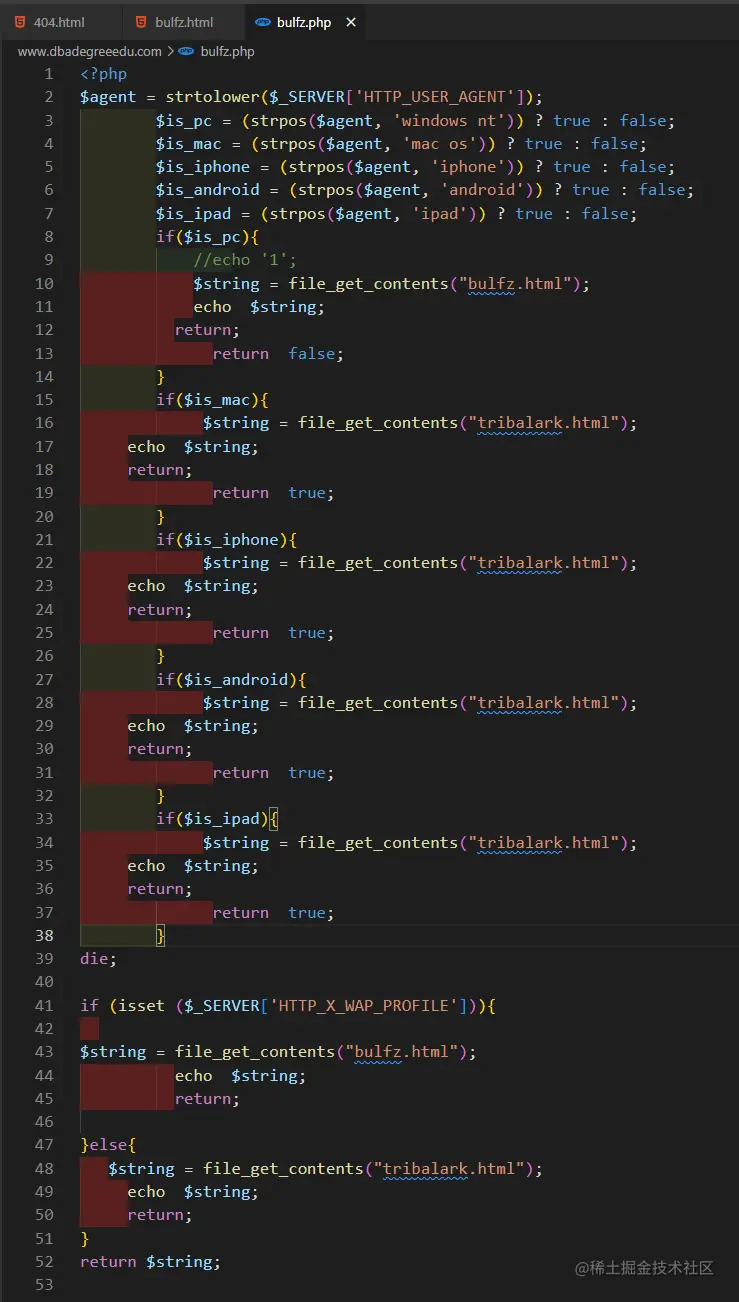Click the HTML5 icon on bulfz.html tab
Screen dimensions: 739x1302
click(x=141, y=22)
